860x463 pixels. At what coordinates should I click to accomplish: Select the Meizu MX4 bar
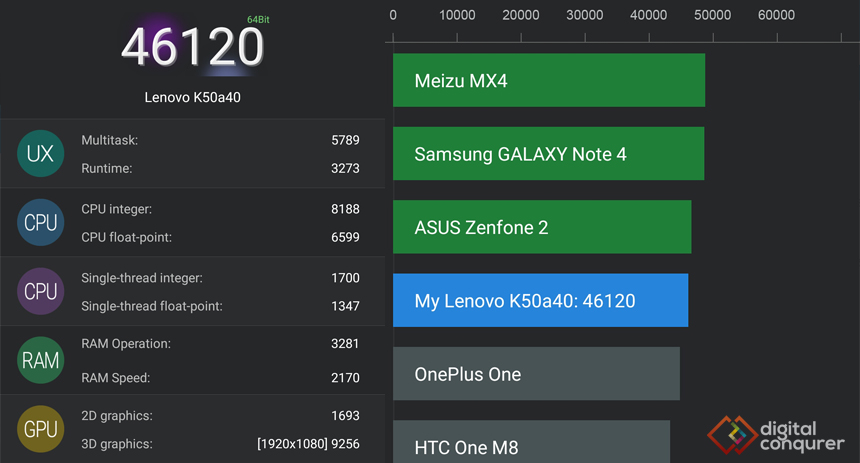point(549,80)
